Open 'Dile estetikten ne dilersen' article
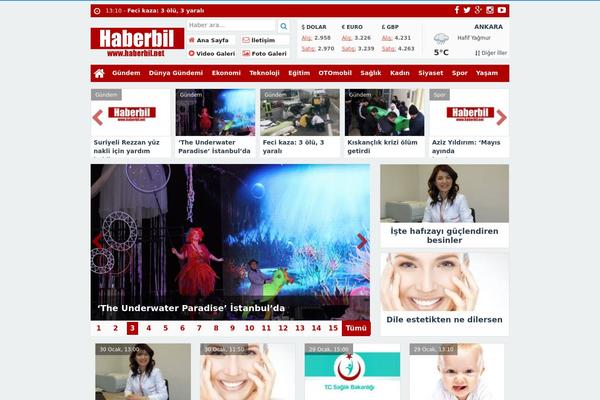The image size is (600, 400). click(x=445, y=294)
